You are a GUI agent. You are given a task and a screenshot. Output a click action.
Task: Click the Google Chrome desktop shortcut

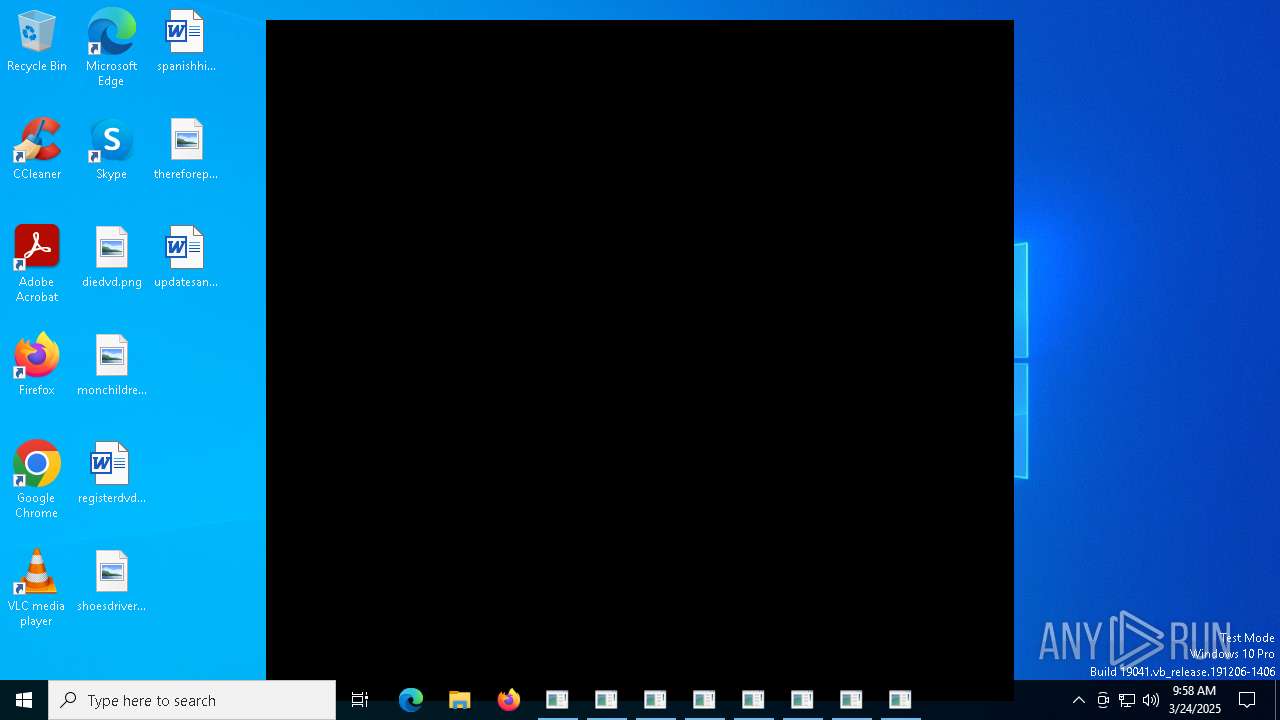pos(37,480)
